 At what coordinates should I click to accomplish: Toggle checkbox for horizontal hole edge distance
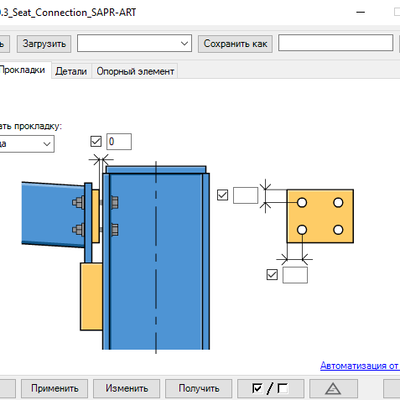click(x=272, y=275)
